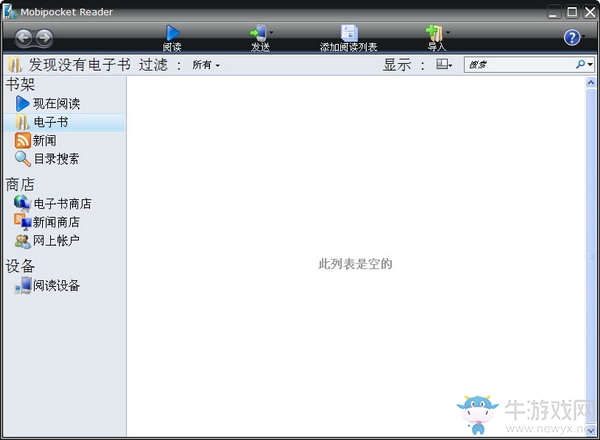Open the 过滤 所有 filter dropdown
Viewport: 600px width, 440px height.
[206, 65]
